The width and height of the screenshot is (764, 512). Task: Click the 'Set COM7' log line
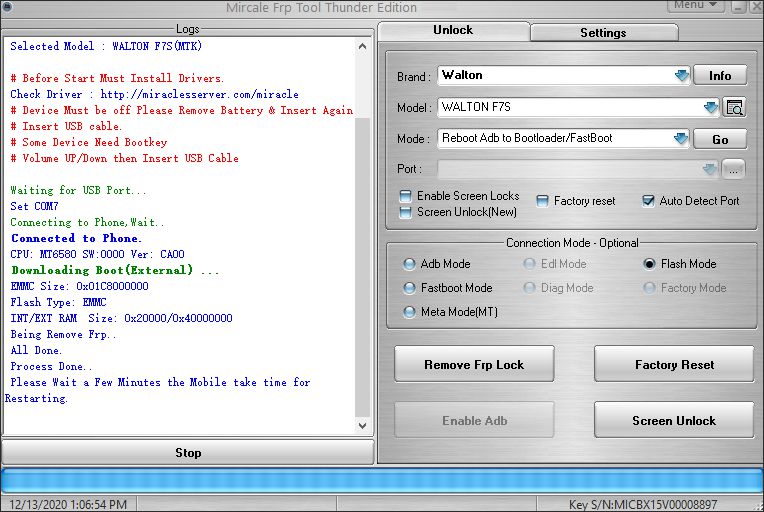coord(34,207)
